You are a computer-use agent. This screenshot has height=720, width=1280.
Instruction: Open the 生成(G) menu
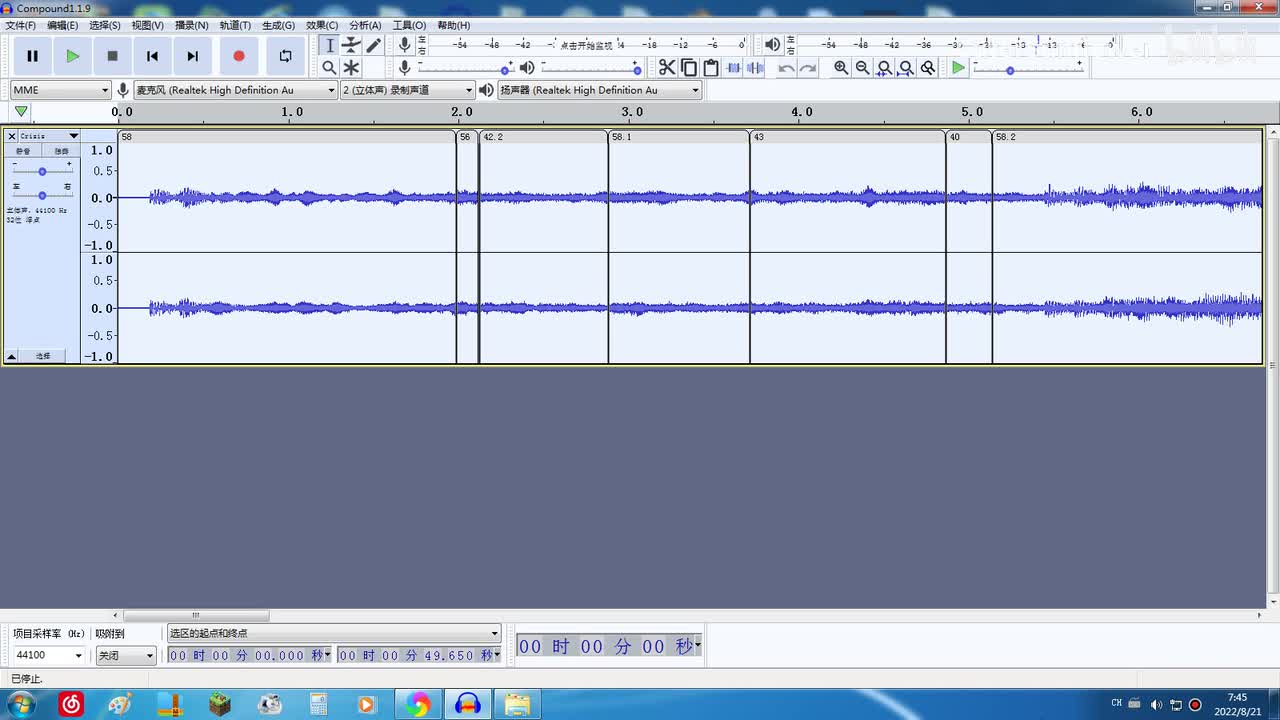pyautogui.click(x=278, y=25)
